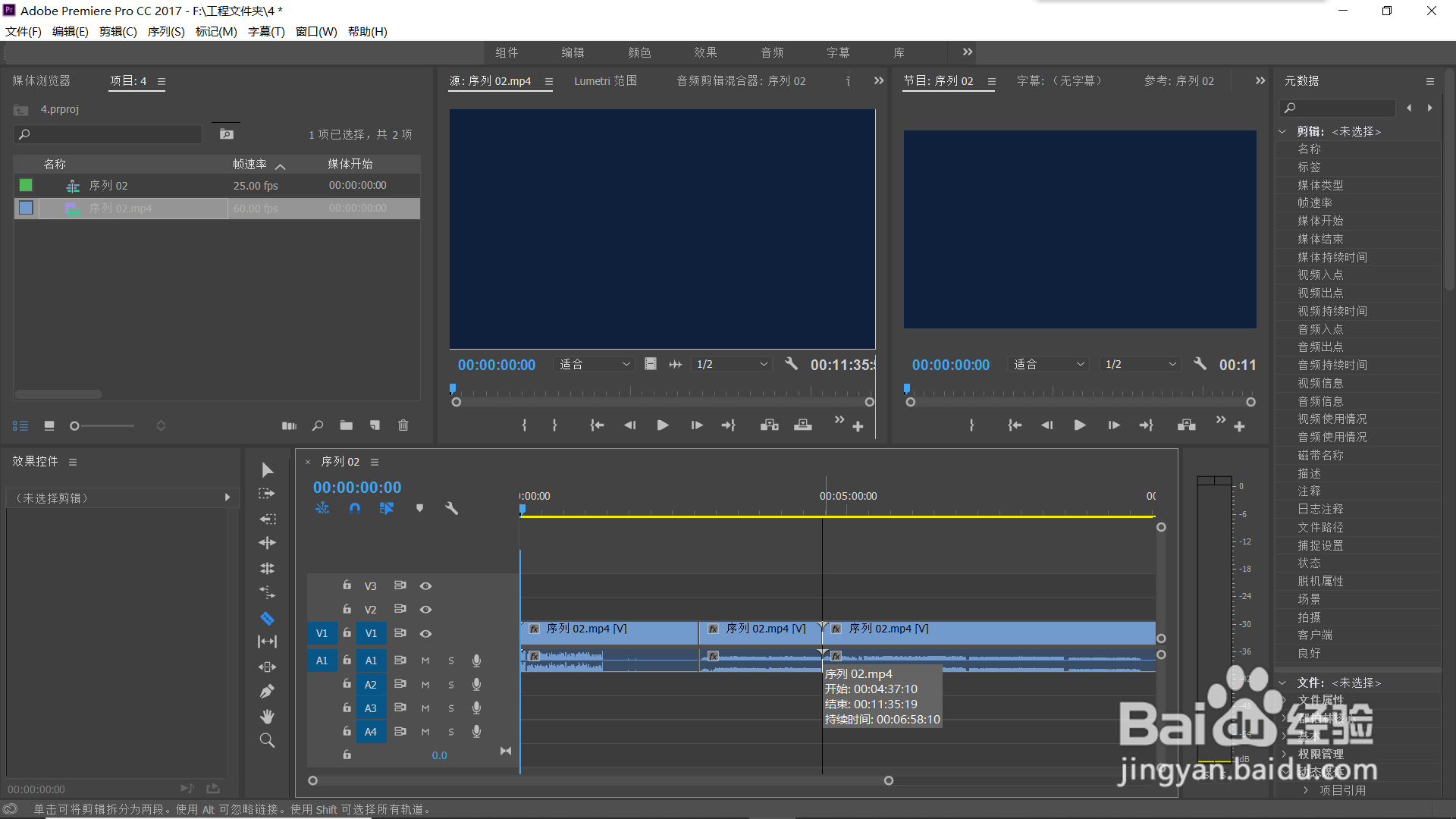
Task: Hide video track V3 eye
Action: point(426,586)
